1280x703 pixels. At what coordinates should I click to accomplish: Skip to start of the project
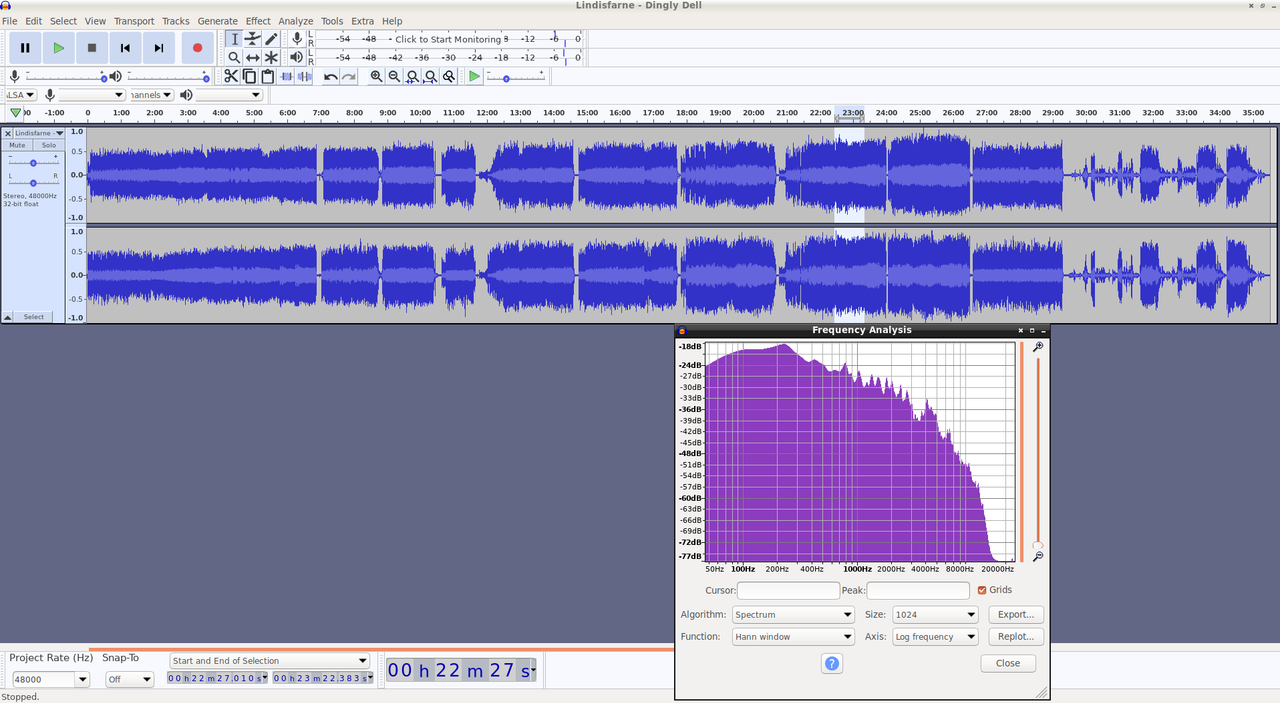(x=125, y=47)
